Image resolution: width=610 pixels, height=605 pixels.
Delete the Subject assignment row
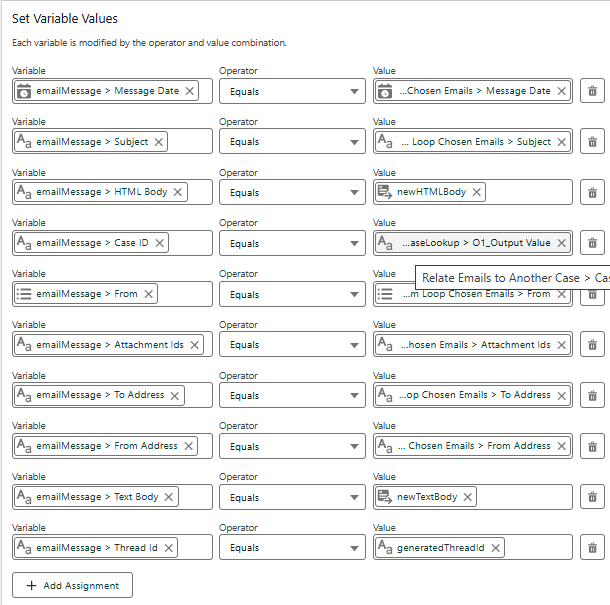pos(592,142)
